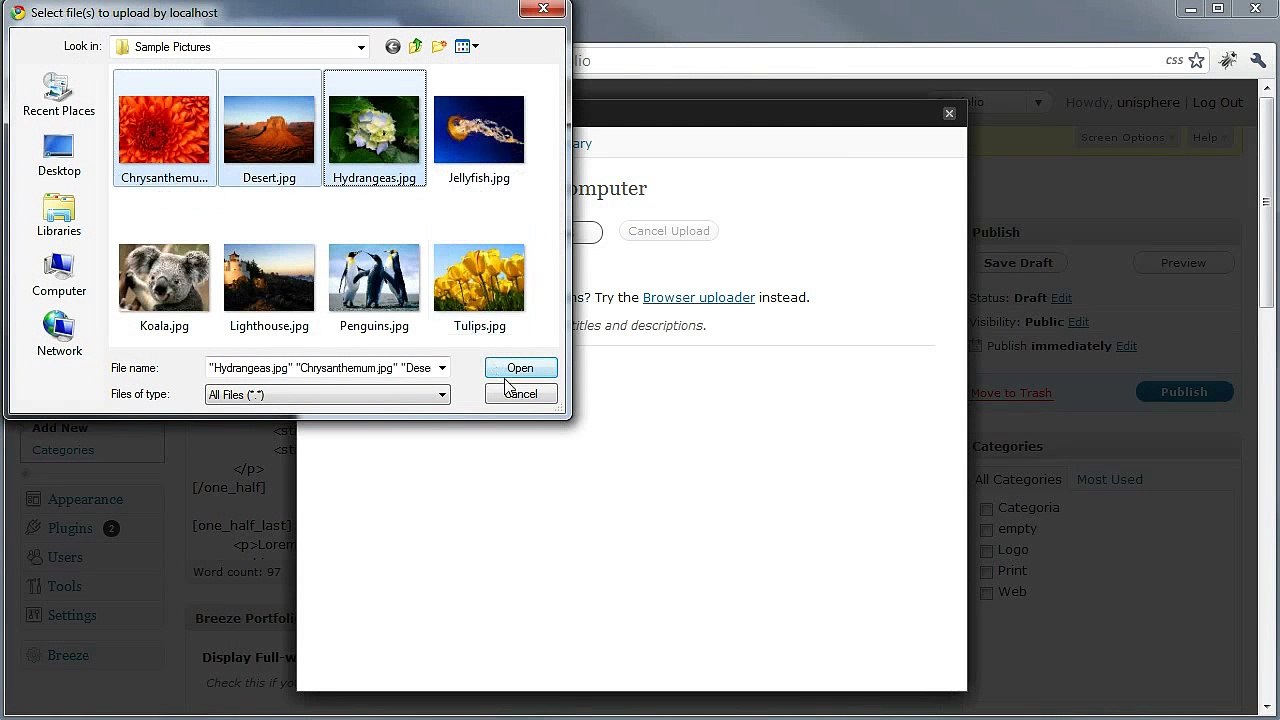Click the Log Out link
This screenshot has height=720, width=1280.
[x=1218, y=102]
